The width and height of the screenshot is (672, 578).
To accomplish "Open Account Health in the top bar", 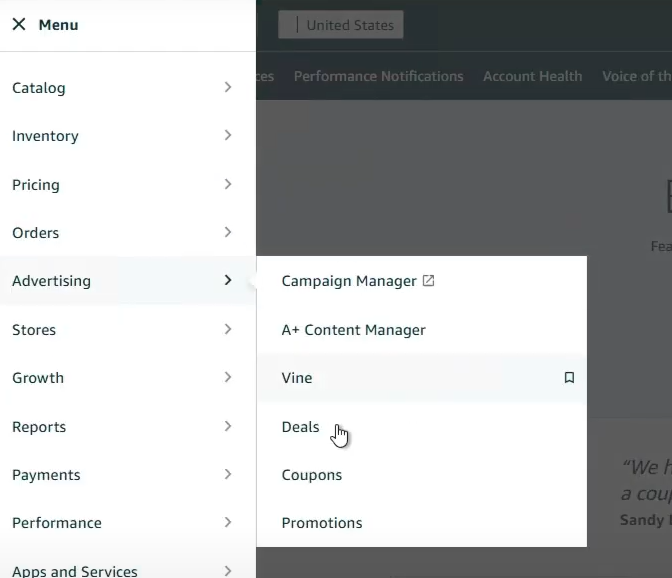I will (x=533, y=76).
